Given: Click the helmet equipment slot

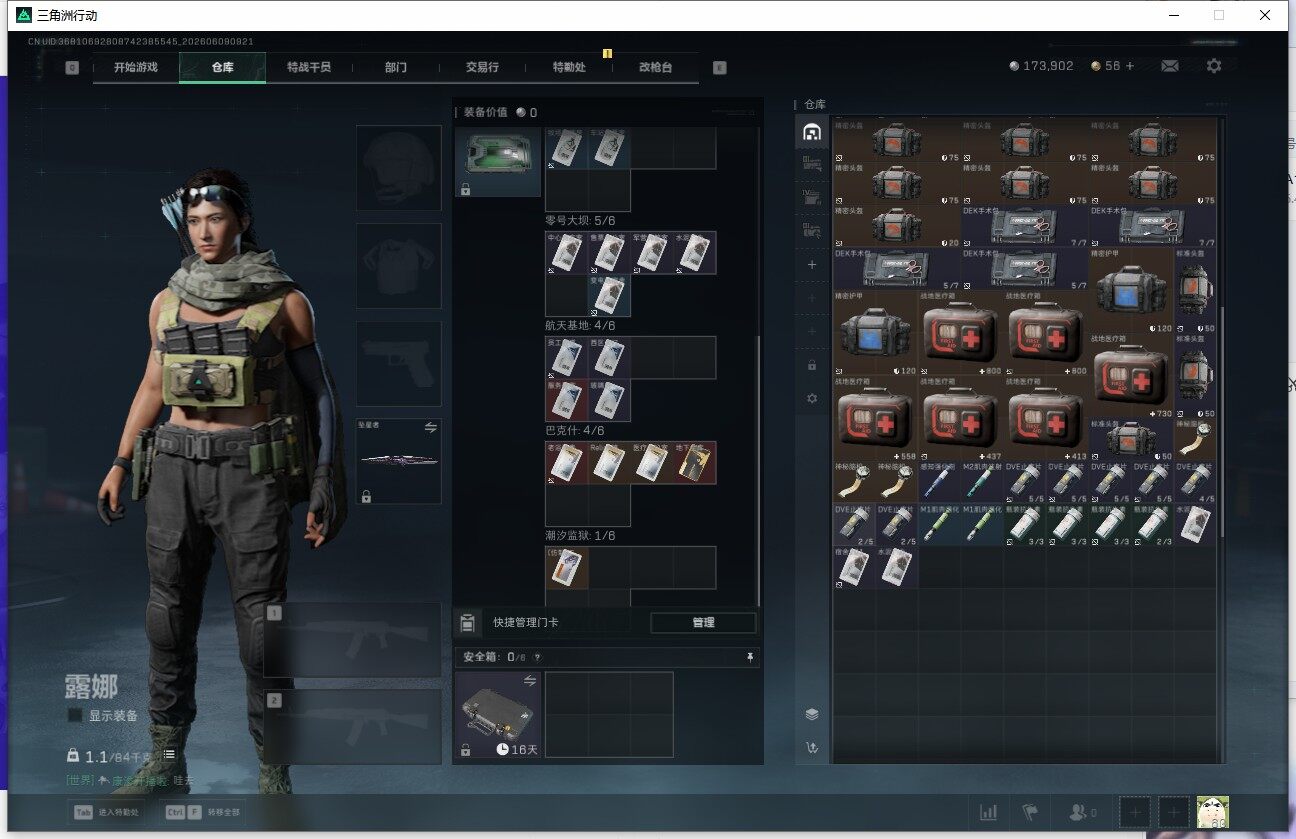Looking at the screenshot, I should (399, 167).
